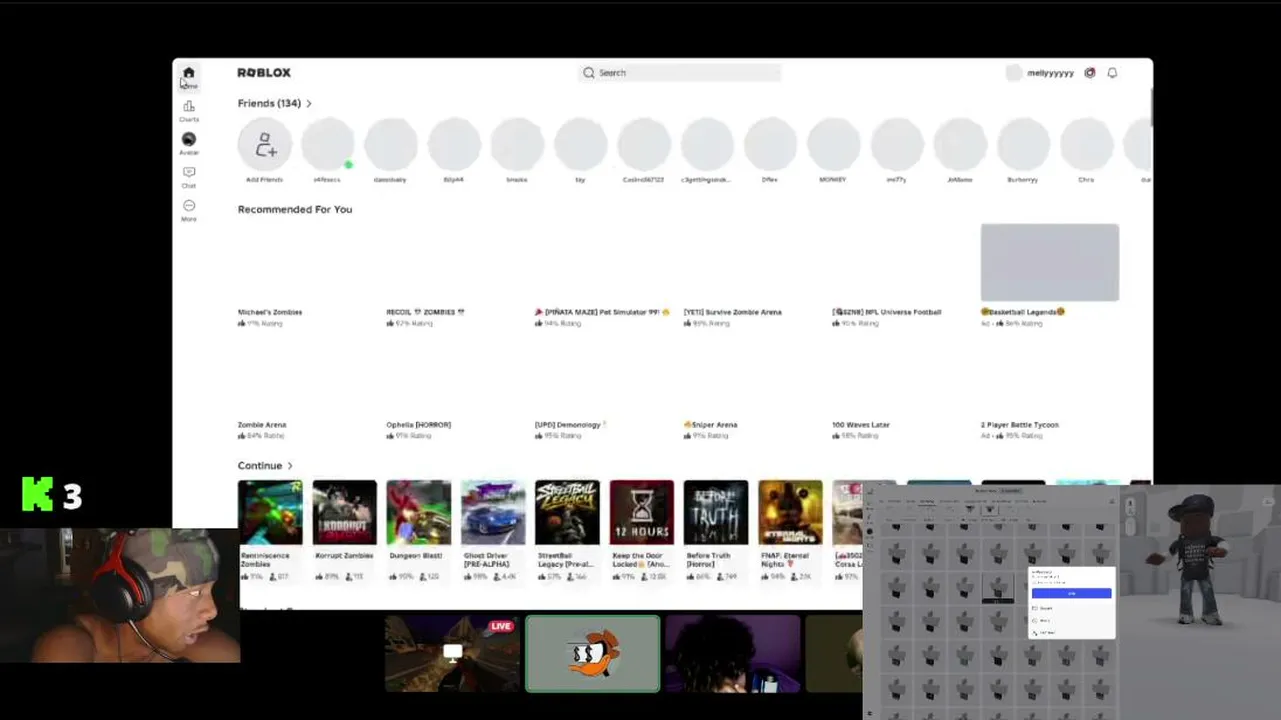Open friend Casino567123's avatar

[x=643, y=145]
